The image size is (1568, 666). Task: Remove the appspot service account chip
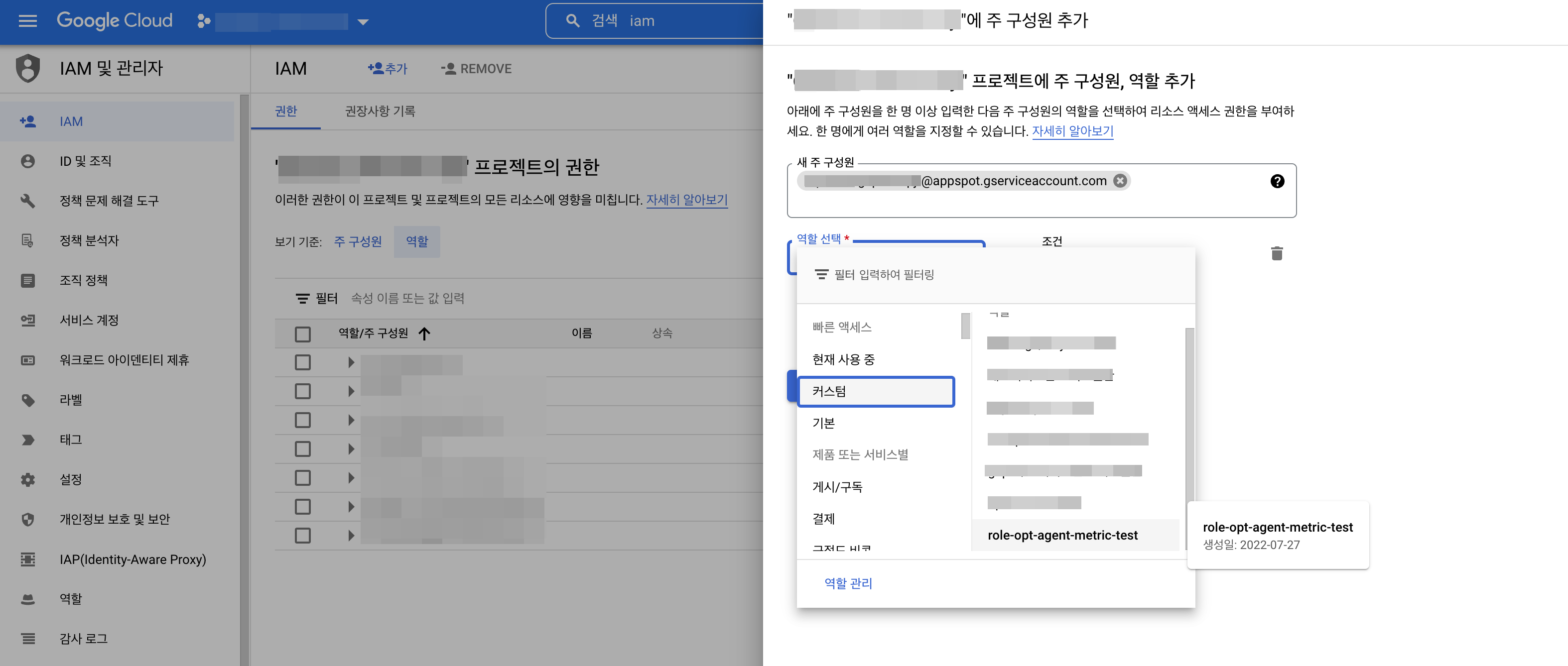[1119, 181]
